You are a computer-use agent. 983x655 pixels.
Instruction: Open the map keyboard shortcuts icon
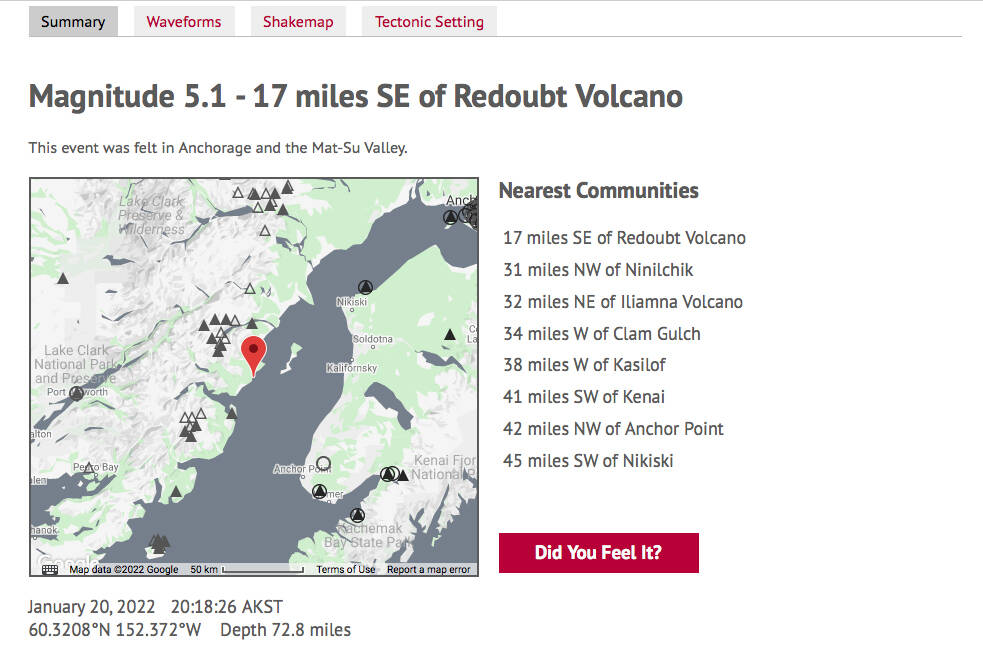[50, 569]
